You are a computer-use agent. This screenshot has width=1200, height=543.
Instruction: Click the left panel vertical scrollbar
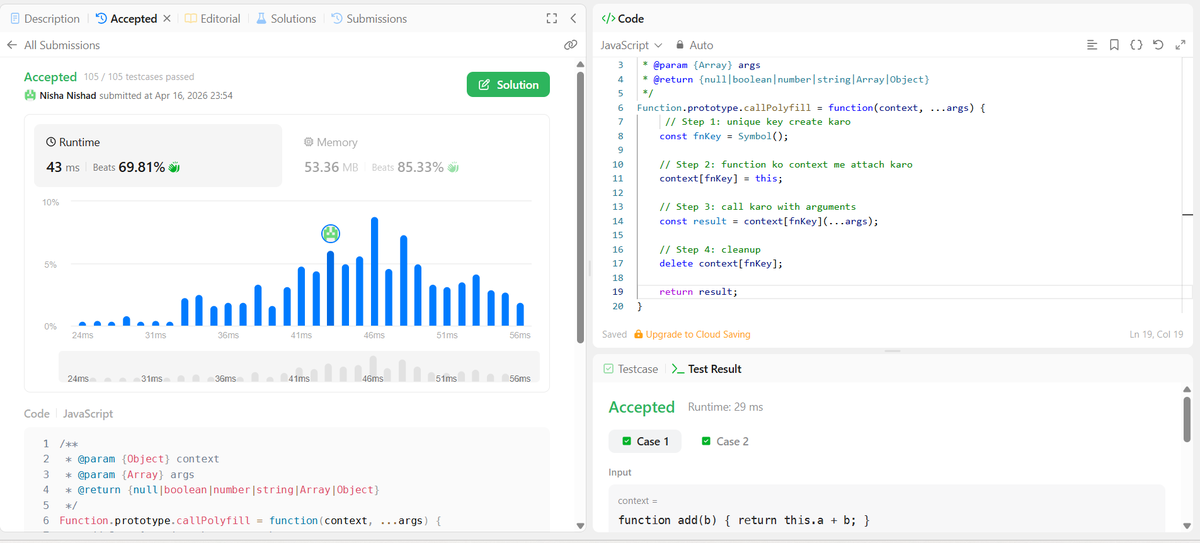581,205
